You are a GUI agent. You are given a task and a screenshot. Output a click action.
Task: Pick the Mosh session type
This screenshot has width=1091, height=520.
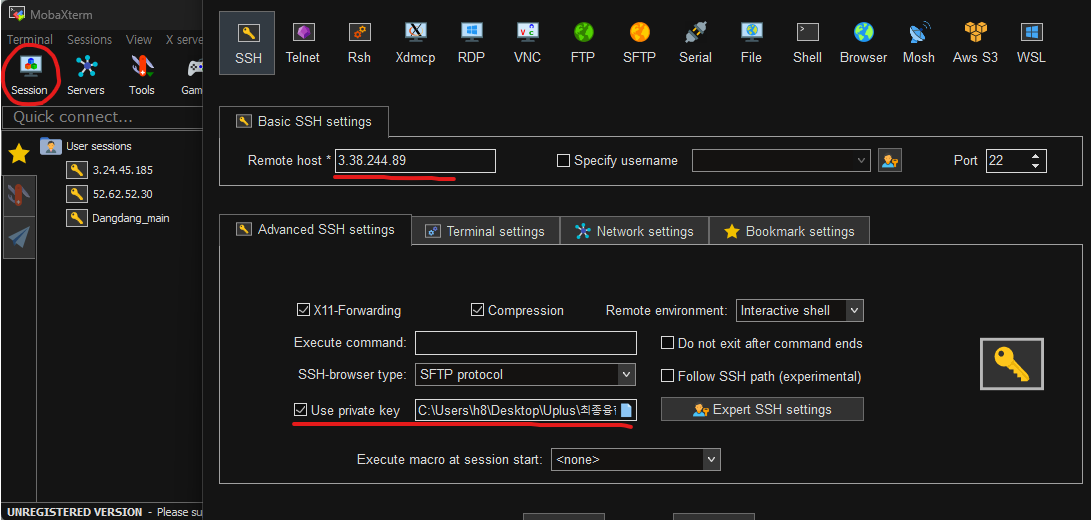pyautogui.click(x=919, y=43)
